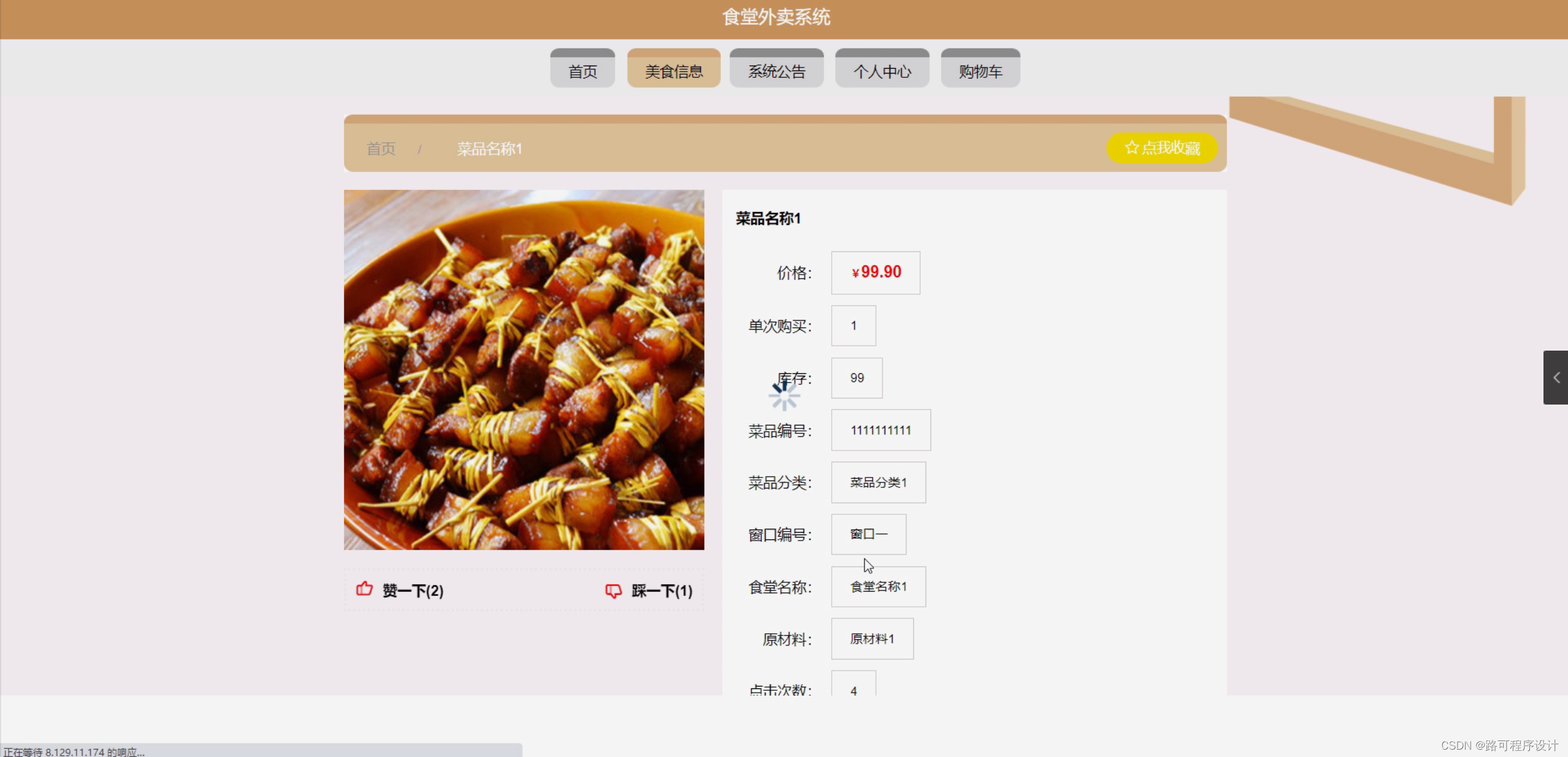Image resolution: width=1568 pixels, height=757 pixels.
Task: Click the ¥99.90 price box
Action: (875, 273)
